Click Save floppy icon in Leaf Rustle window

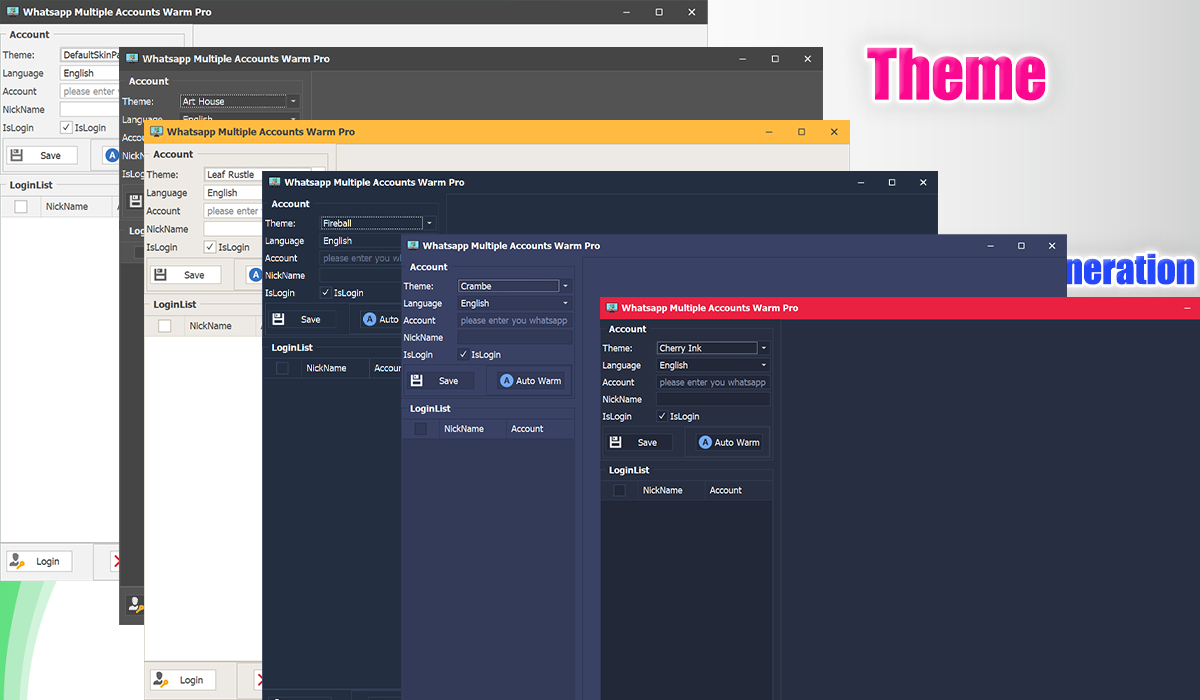tap(162, 275)
